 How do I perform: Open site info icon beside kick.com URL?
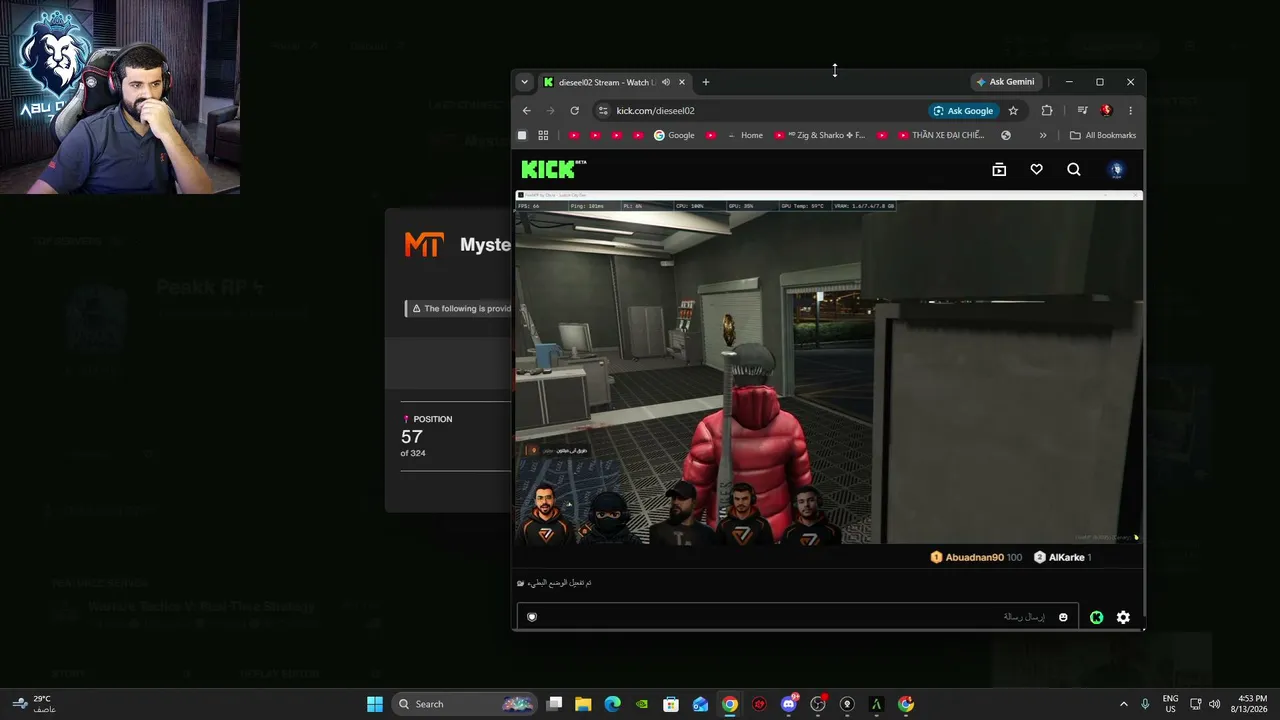[x=602, y=111]
